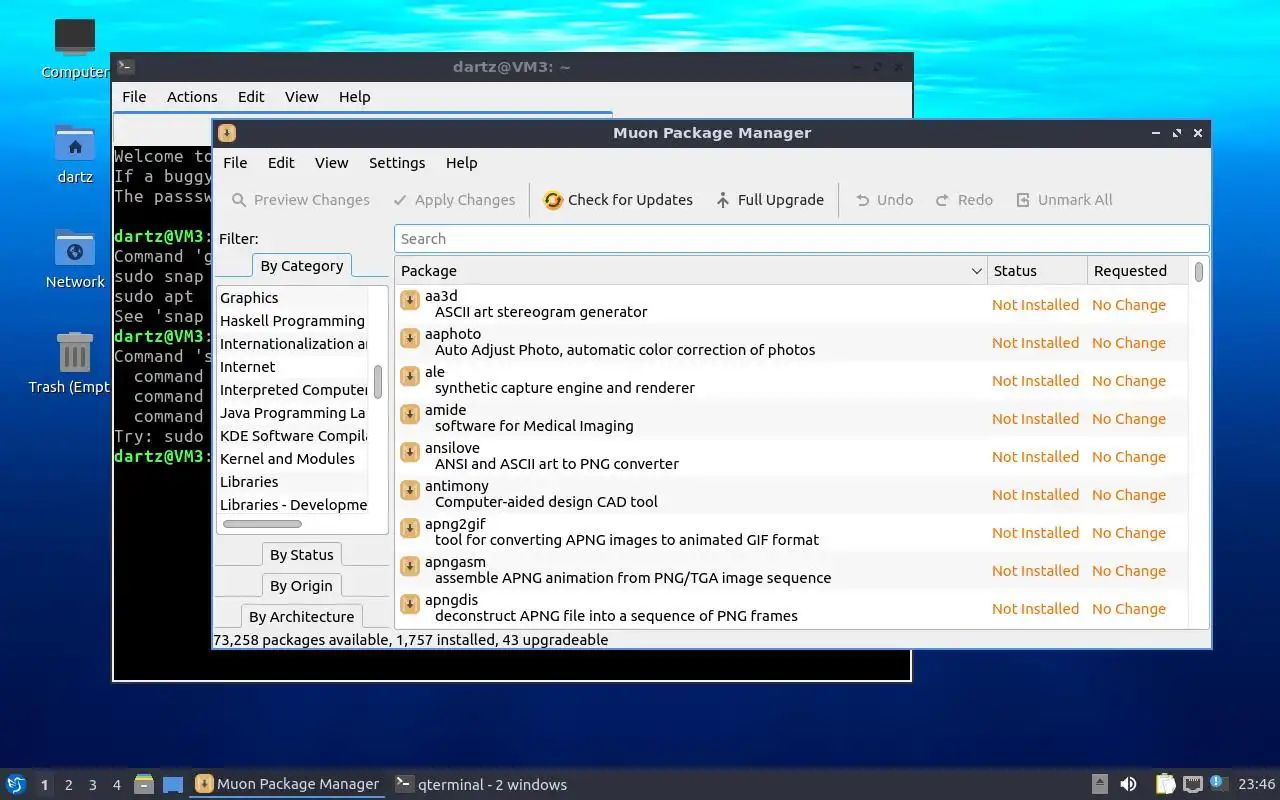This screenshot has height=800, width=1280.
Task: Click the terminal window title bar icon
Action: (x=125, y=67)
